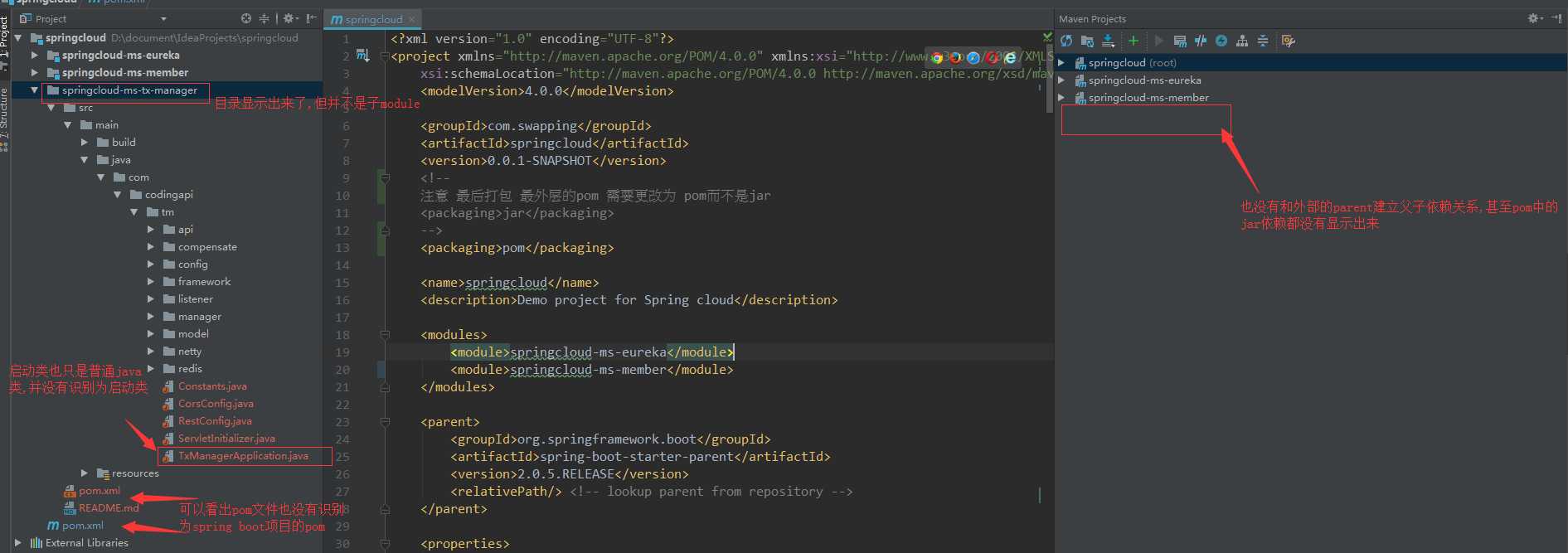The image size is (1568, 553).
Task: Select the netty package folder
Action: click(x=189, y=352)
